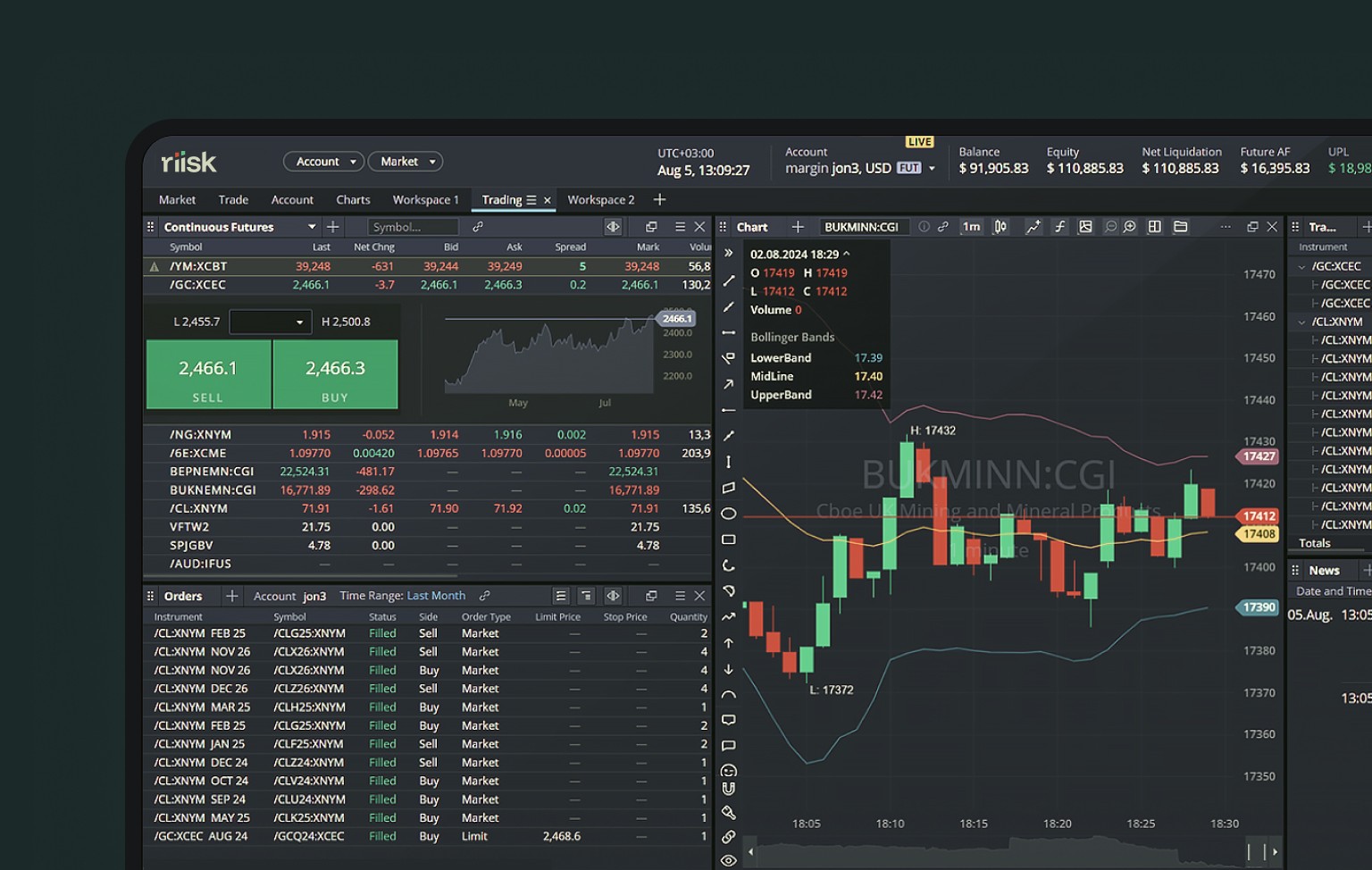Viewport: 1372px width, 870px height.
Task: Add a panel next to Continuous Futures
Action: point(333,227)
